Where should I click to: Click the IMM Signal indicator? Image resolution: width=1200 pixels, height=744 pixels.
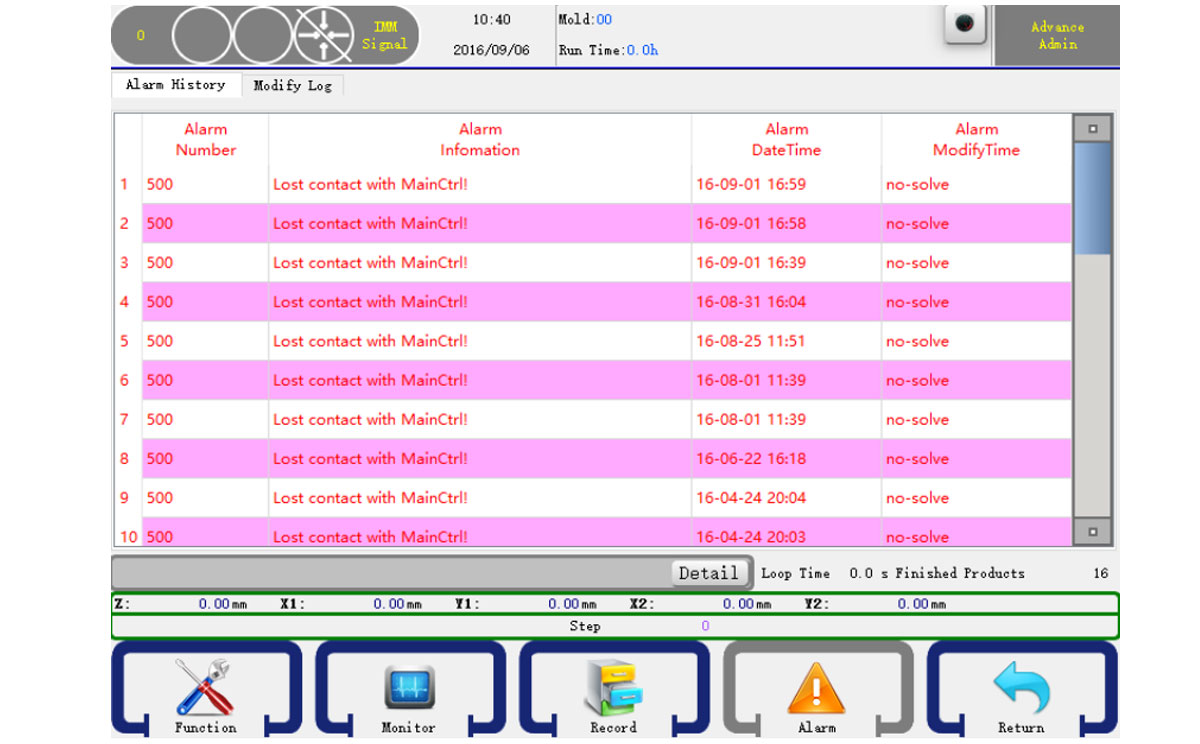pyautogui.click(x=384, y=36)
